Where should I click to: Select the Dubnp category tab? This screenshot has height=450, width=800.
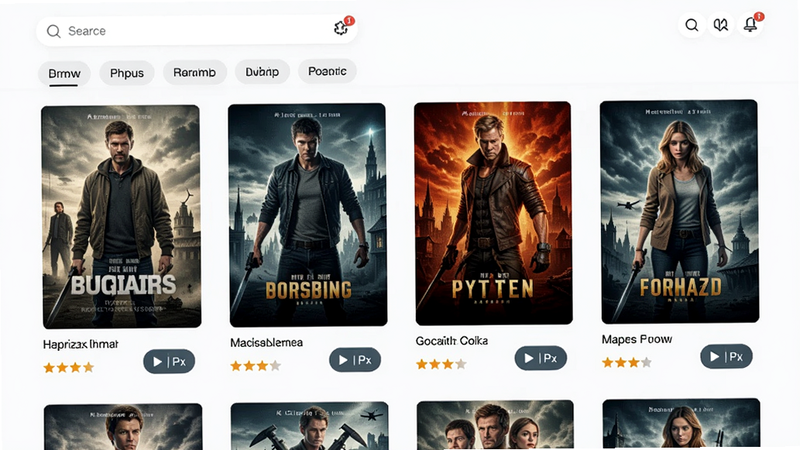(x=262, y=72)
